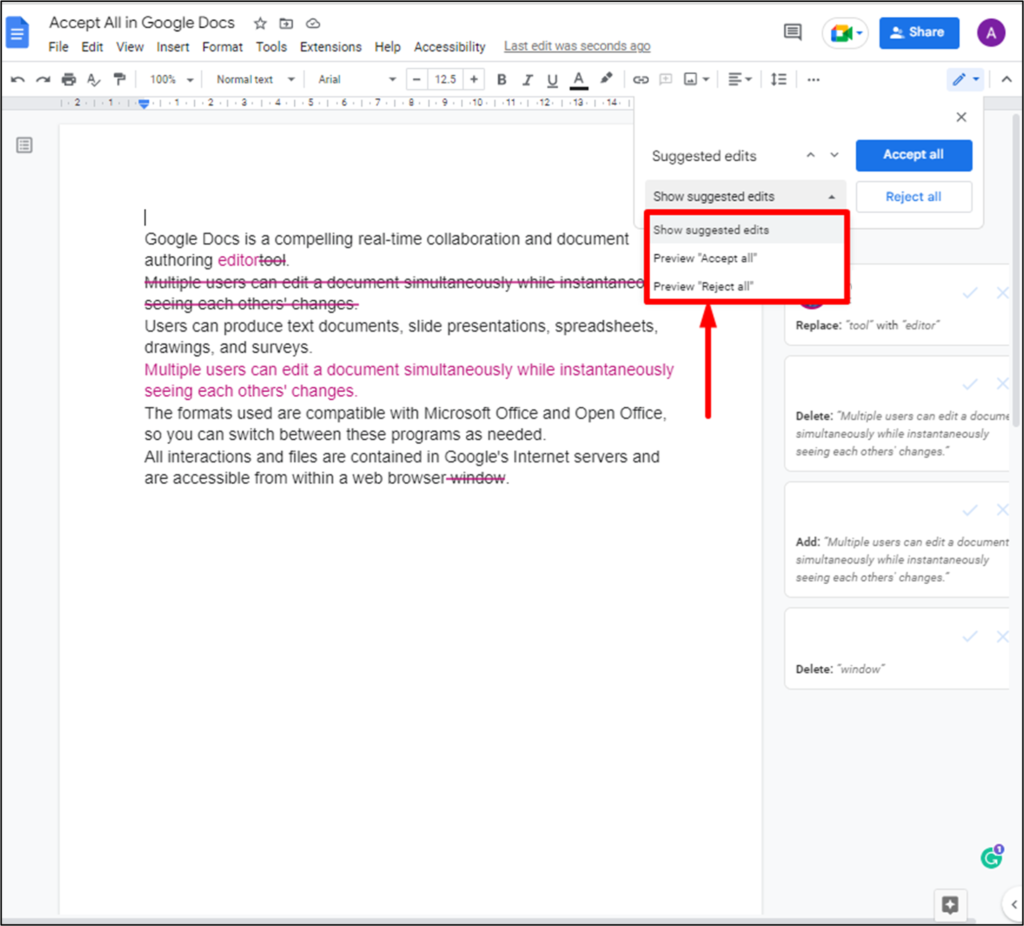Decrease font size with minus button
This screenshot has width=1024, height=926.
pyautogui.click(x=417, y=80)
